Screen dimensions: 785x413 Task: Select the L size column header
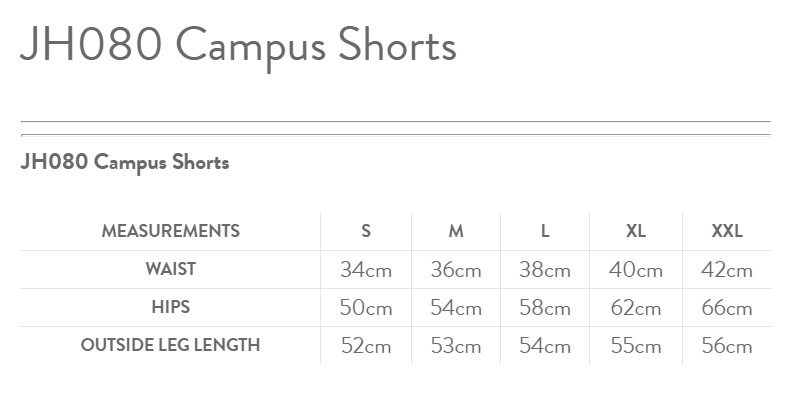click(545, 231)
